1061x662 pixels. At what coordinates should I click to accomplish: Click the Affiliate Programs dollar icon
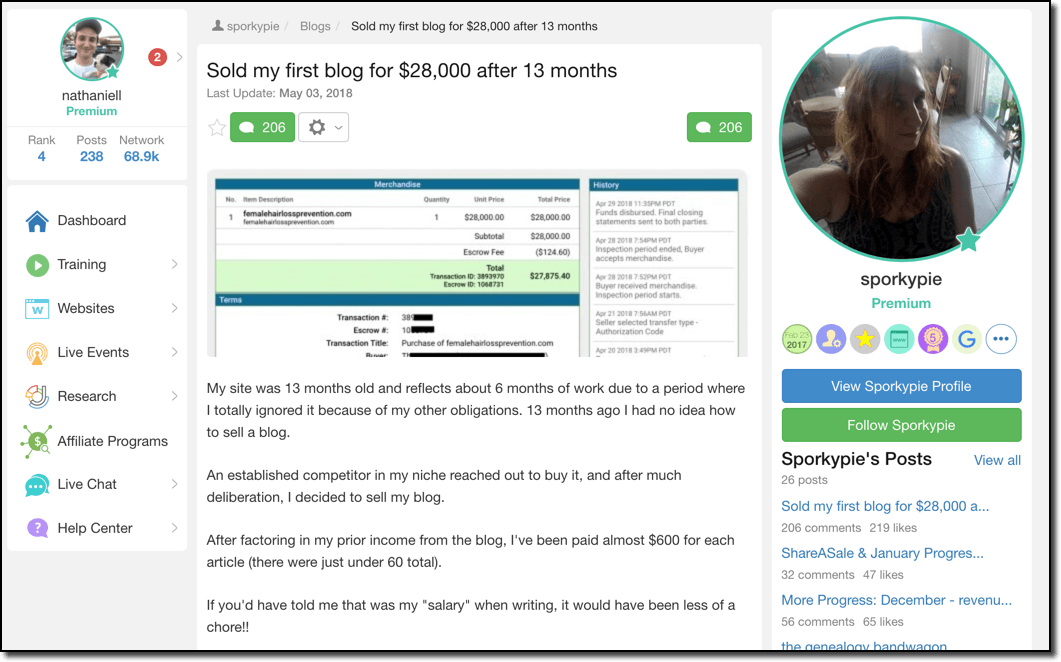point(36,441)
